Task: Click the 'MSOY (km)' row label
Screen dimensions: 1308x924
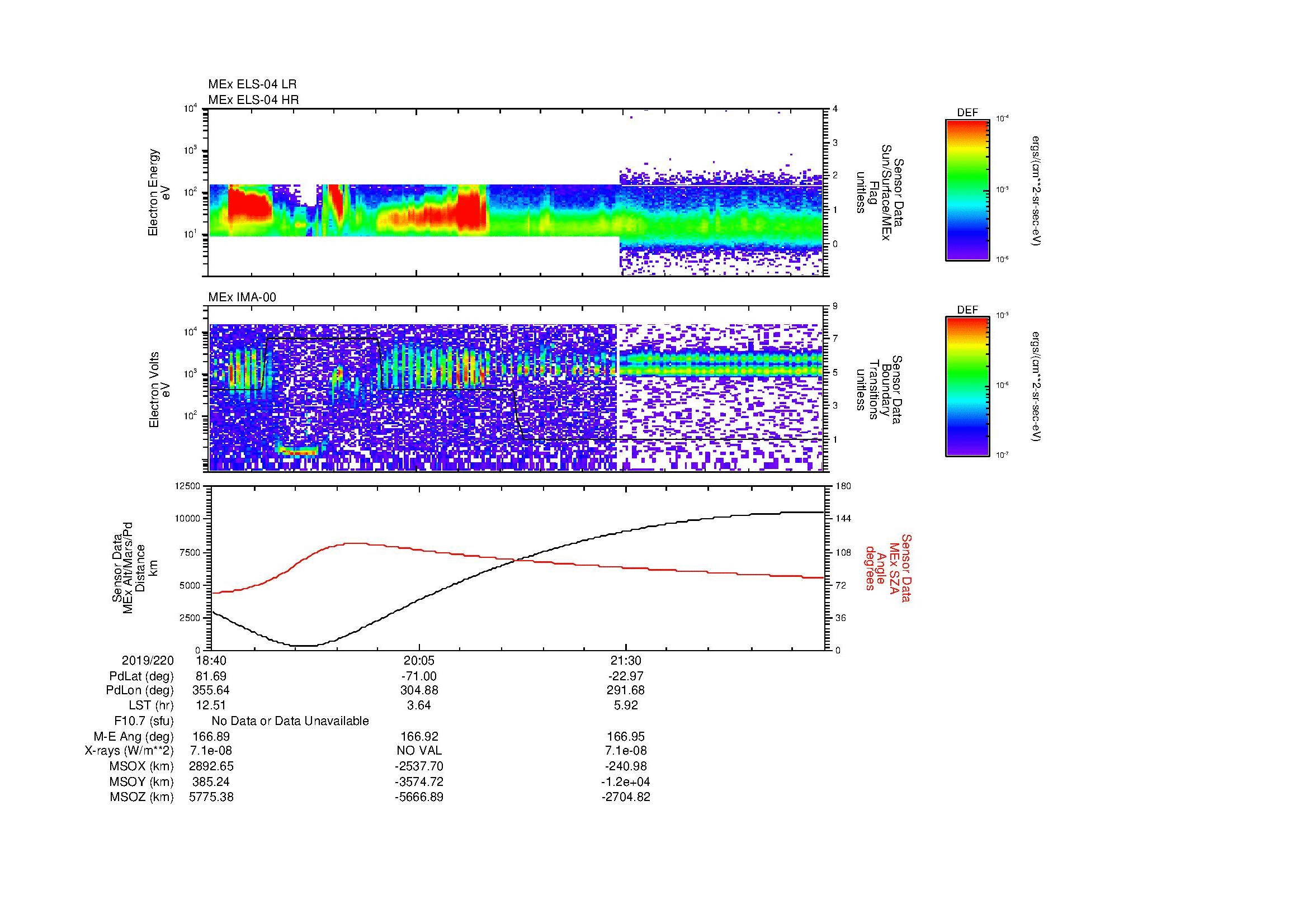Action: pos(142,782)
